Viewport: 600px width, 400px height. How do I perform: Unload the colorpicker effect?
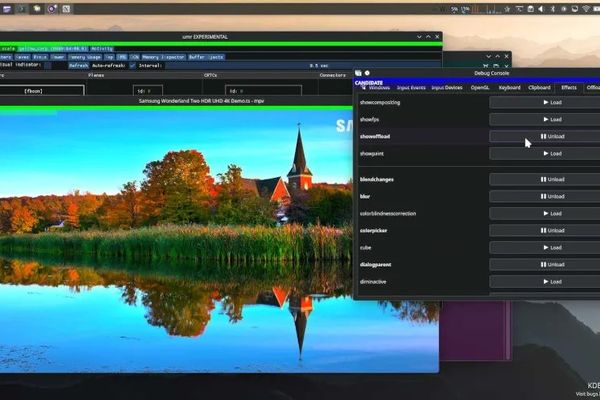click(545, 230)
